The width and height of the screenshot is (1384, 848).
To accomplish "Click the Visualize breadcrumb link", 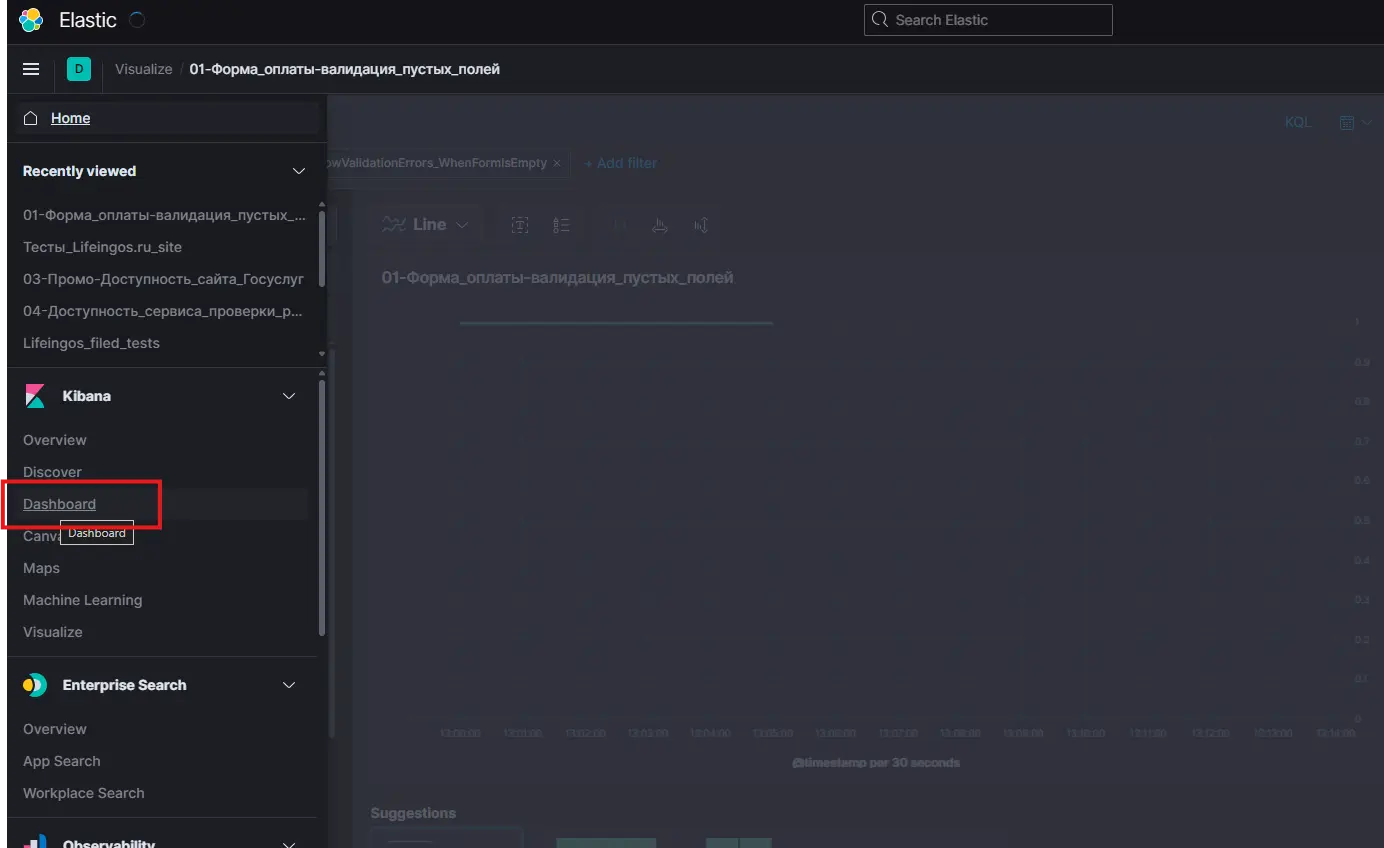I will (143, 69).
